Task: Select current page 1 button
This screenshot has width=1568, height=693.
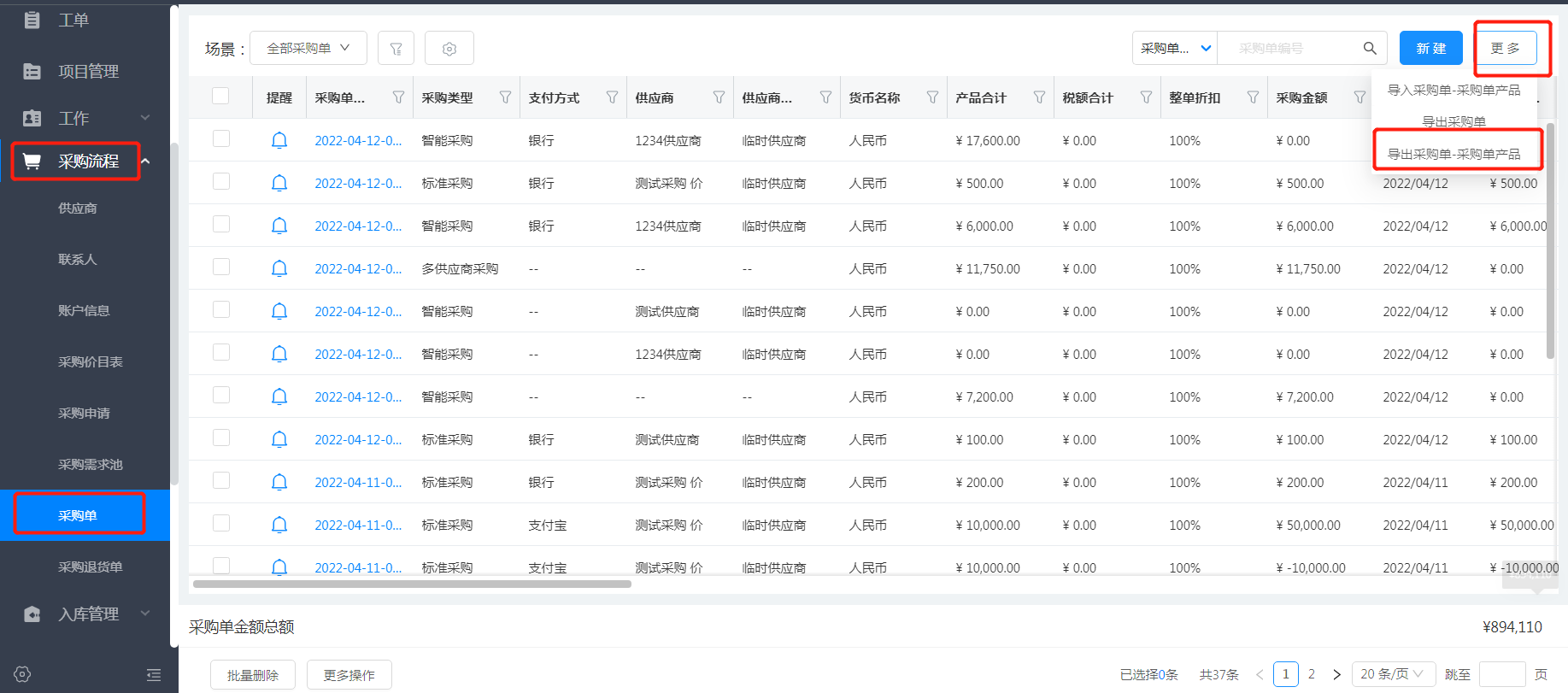Action: click(x=1286, y=674)
